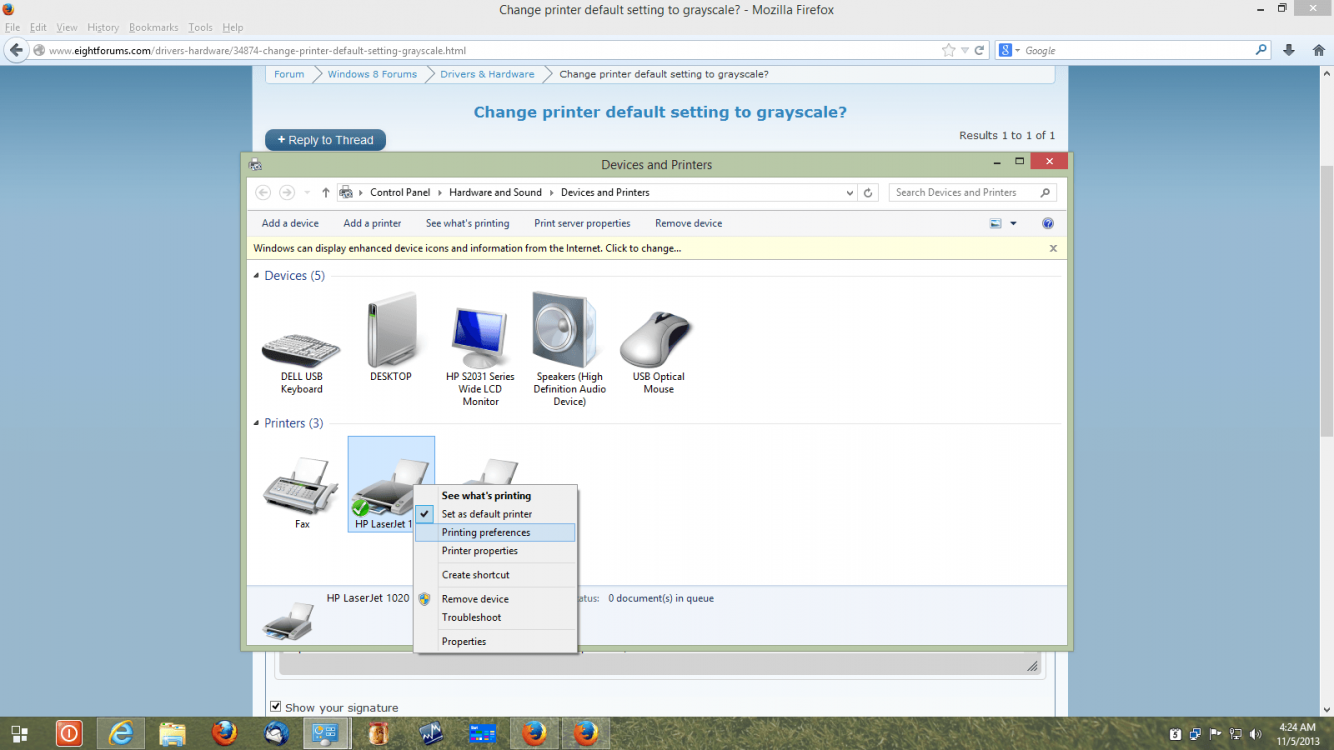Switch to the Control Panel taskbar window

point(326,734)
